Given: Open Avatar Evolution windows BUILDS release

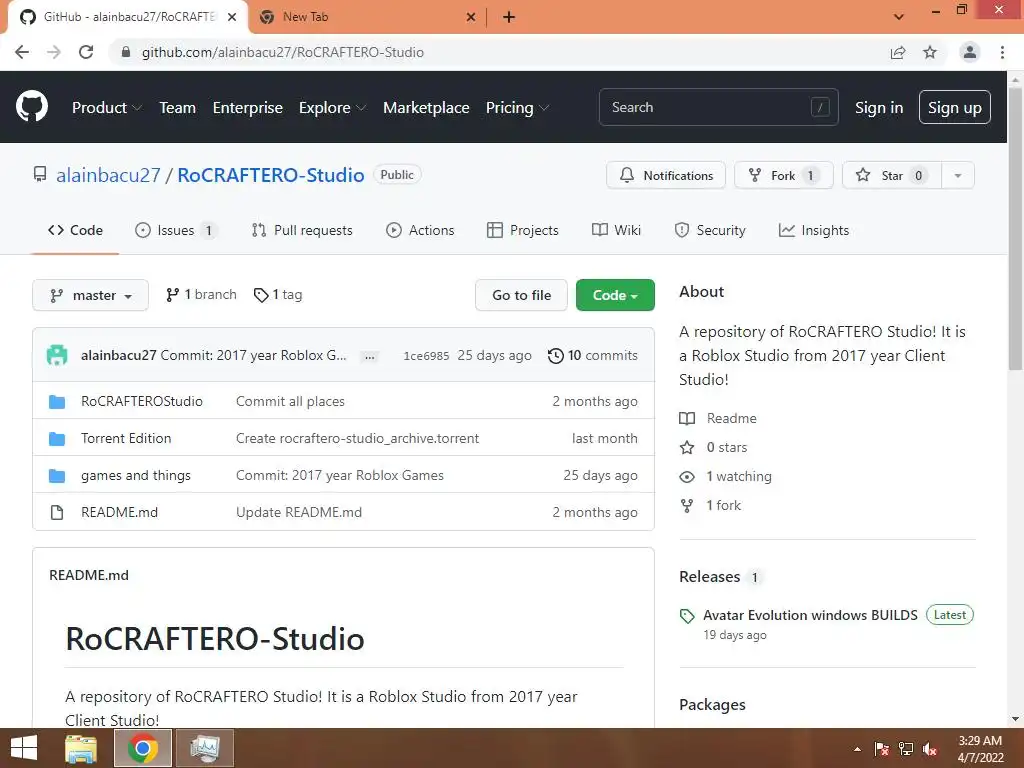Looking at the screenshot, I should (810, 615).
